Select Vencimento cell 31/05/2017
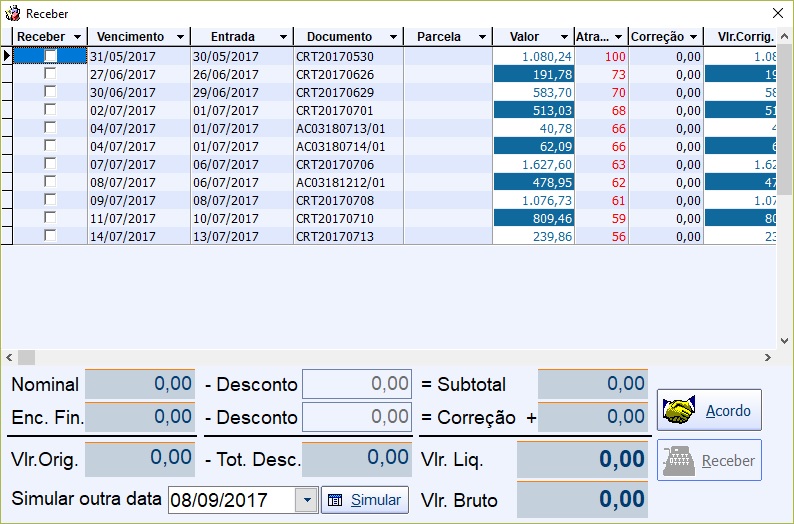The image size is (794, 524). coord(139,56)
